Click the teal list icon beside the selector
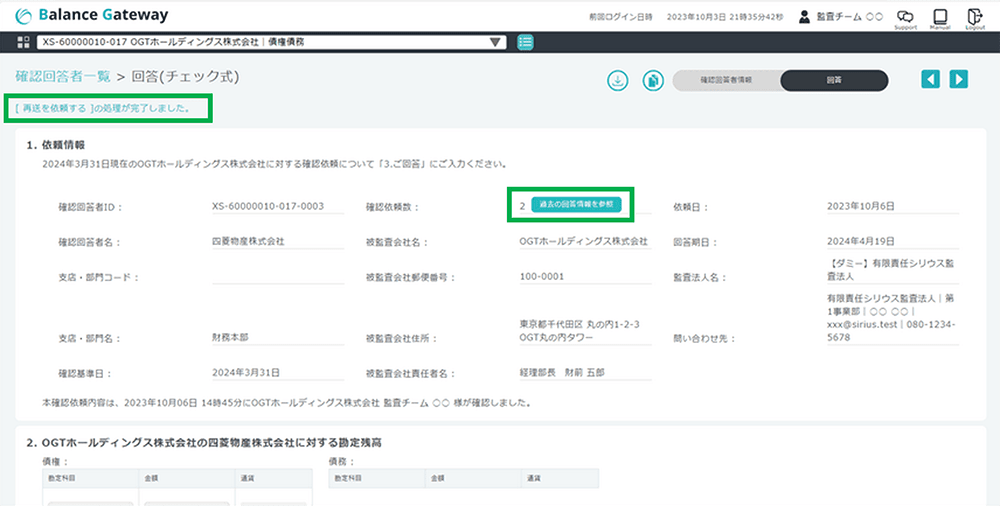 (525, 42)
